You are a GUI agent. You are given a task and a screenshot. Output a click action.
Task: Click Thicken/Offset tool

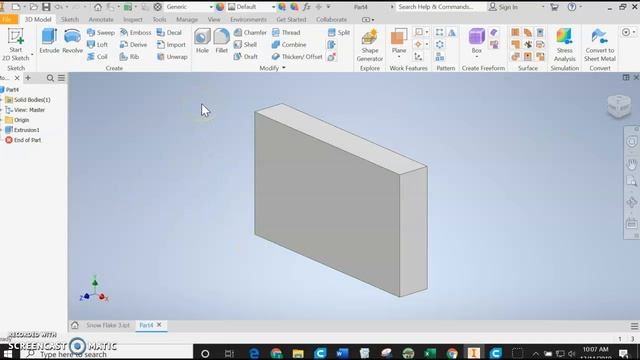(x=297, y=57)
